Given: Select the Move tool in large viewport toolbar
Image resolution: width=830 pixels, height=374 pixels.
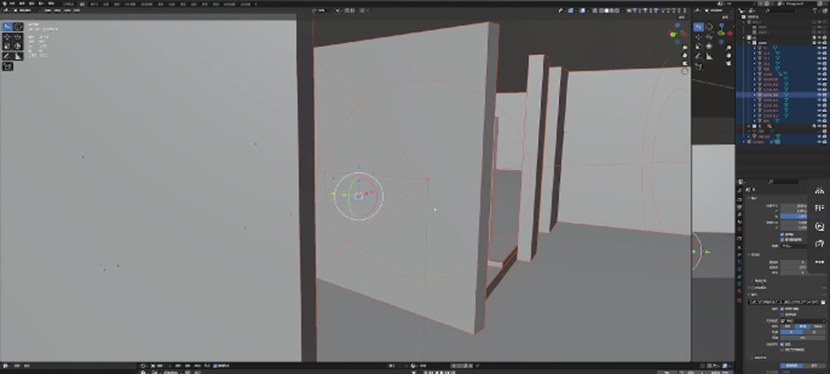Looking at the screenshot, I should pyautogui.click(x=7, y=37).
